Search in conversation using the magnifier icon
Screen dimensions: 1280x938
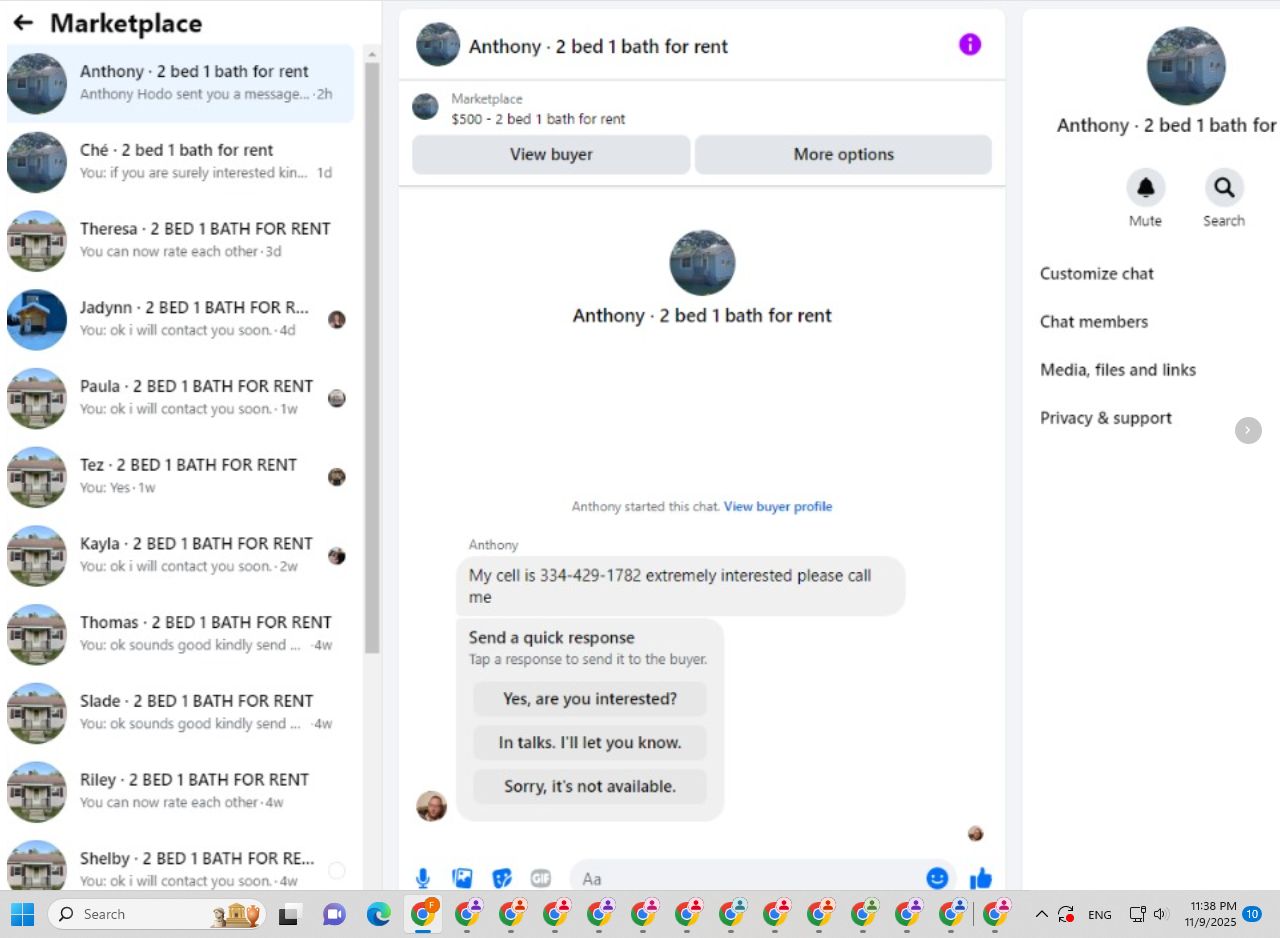[1224, 187]
